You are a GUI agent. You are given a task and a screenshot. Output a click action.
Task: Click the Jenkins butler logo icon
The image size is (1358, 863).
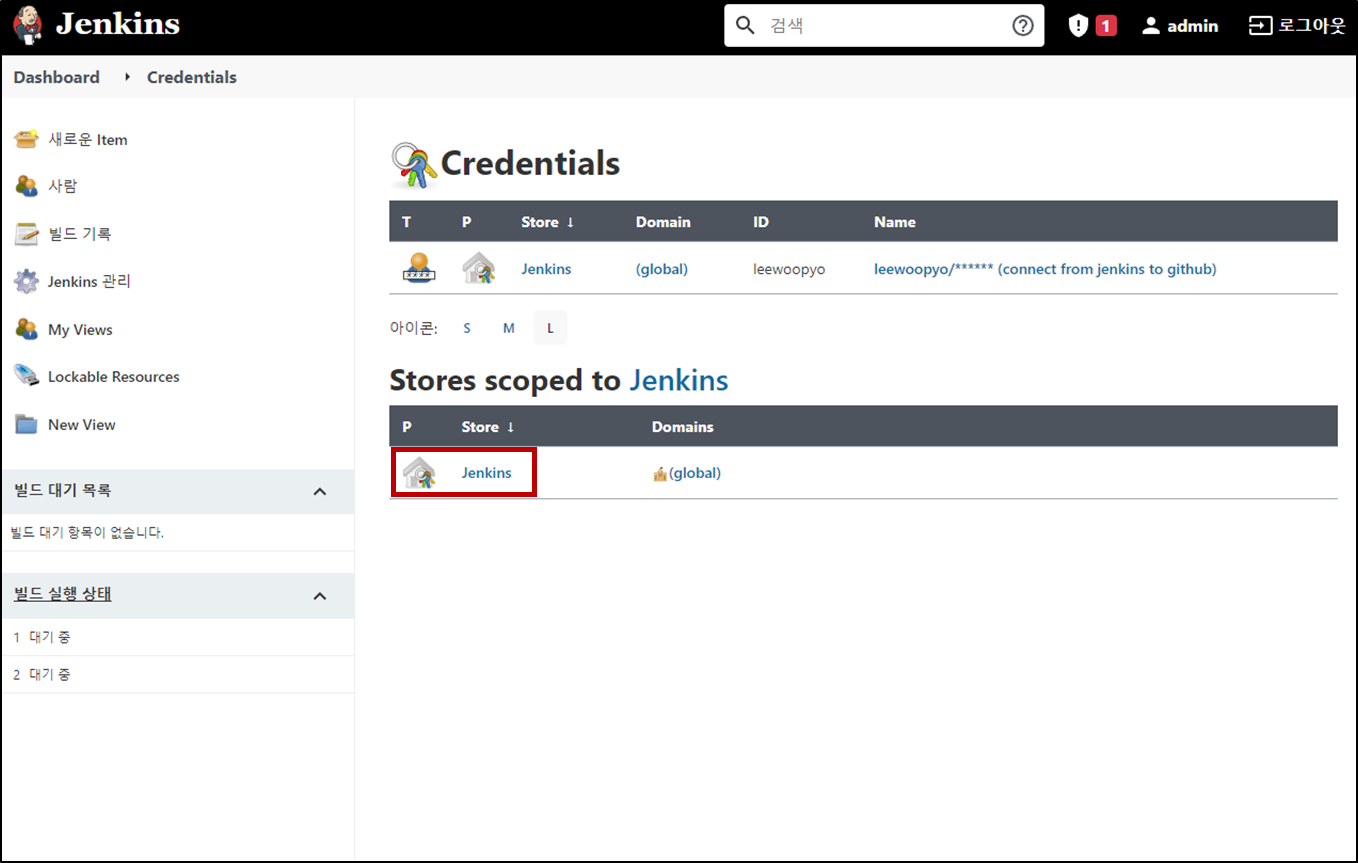point(29,25)
